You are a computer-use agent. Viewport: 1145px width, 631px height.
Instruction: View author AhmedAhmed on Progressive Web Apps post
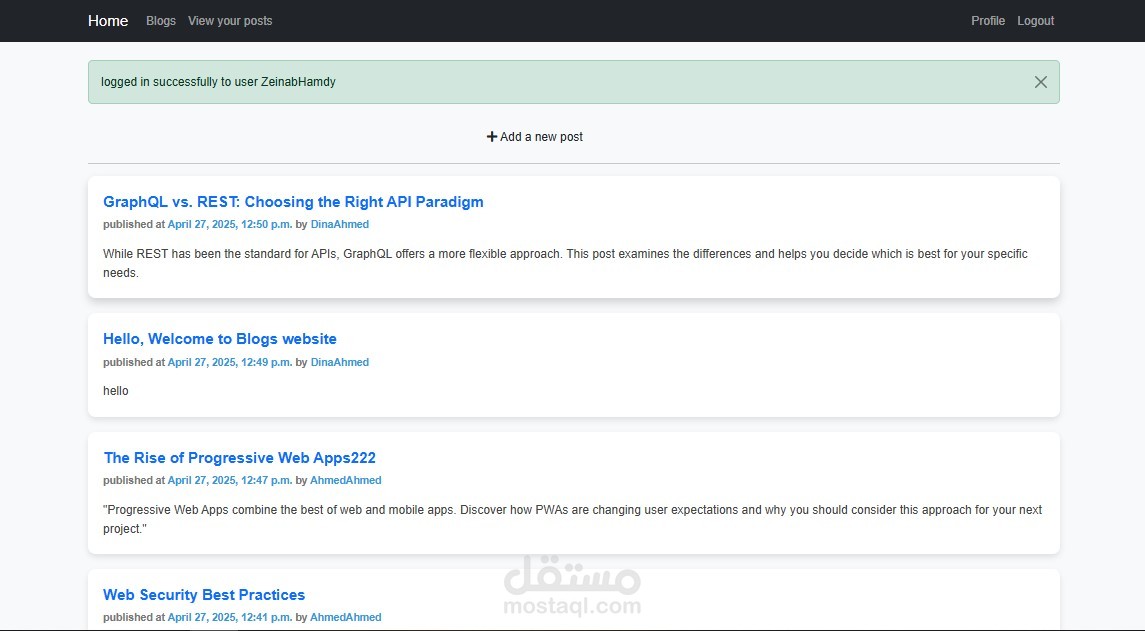346,481
